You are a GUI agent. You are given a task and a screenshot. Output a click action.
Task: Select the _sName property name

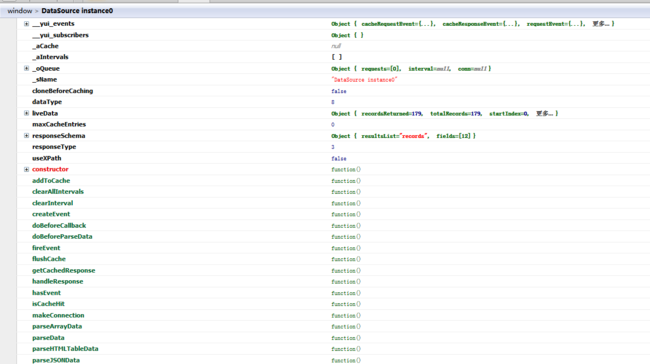[44, 80]
